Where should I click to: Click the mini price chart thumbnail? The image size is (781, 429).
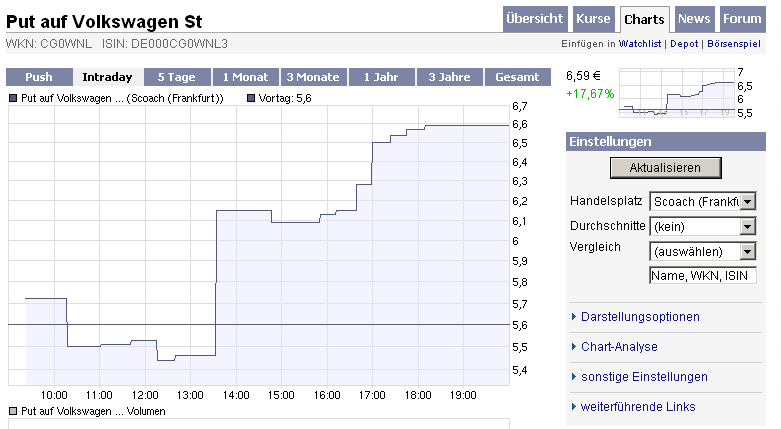point(676,93)
